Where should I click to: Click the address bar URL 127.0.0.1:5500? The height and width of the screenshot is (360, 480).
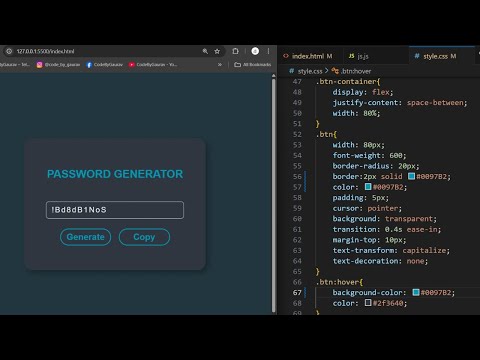point(45,51)
